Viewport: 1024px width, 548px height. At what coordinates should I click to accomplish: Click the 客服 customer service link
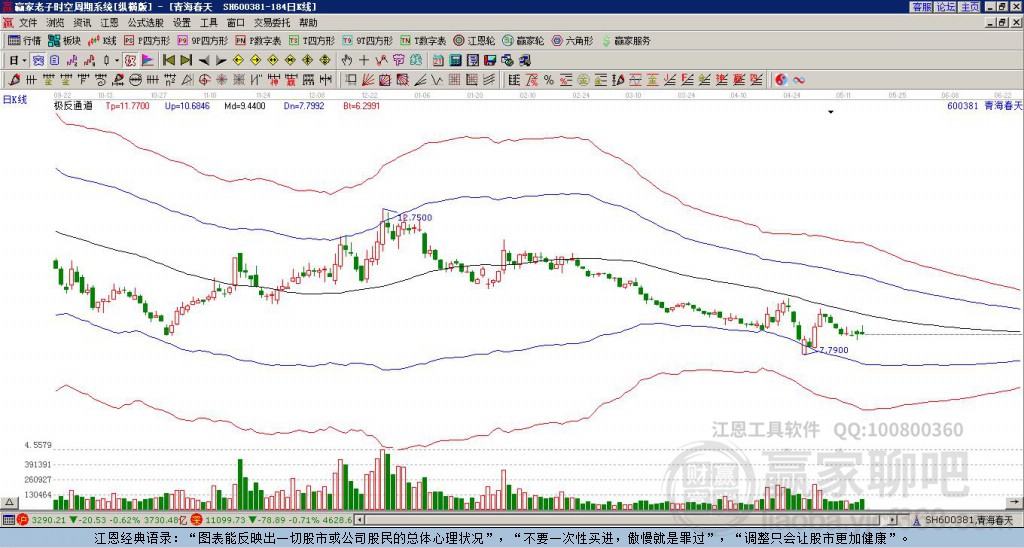(x=921, y=7)
